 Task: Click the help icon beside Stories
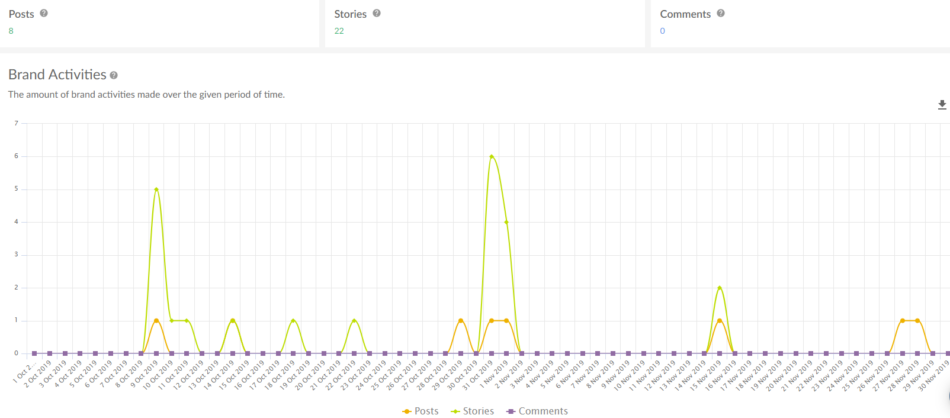coord(376,14)
